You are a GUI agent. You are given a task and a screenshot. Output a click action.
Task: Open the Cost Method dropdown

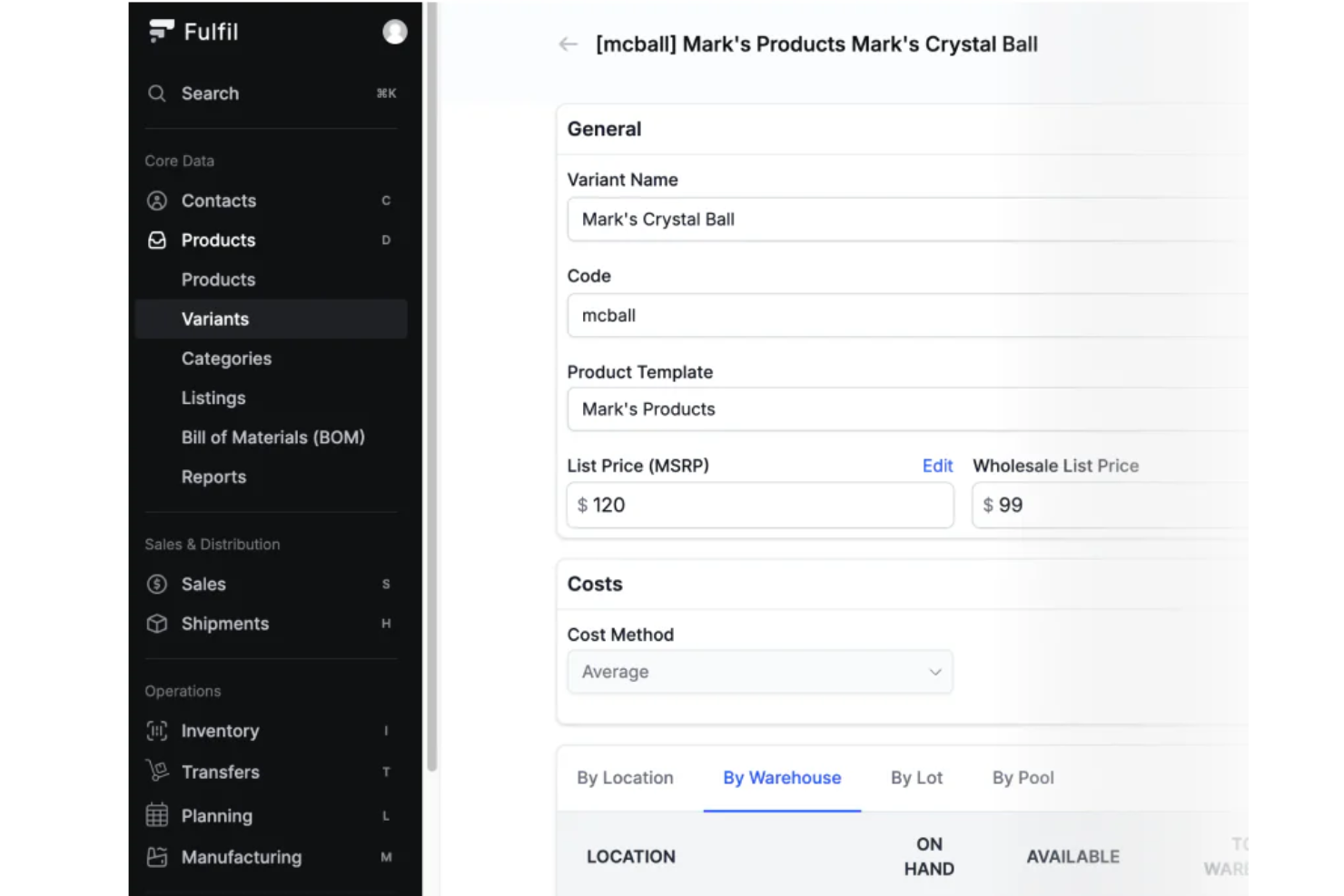click(759, 672)
